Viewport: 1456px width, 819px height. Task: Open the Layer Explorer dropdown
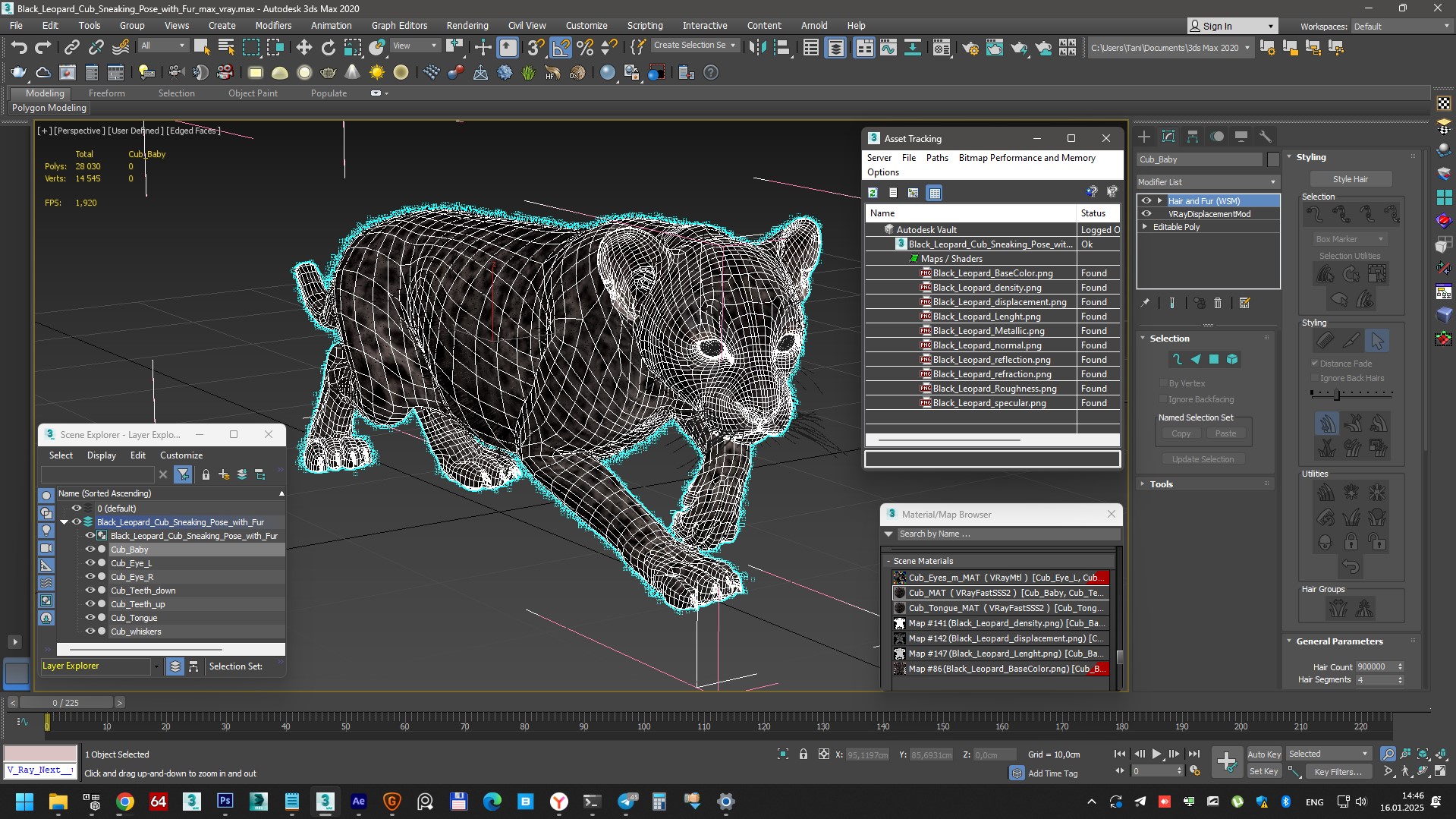(156, 666)
